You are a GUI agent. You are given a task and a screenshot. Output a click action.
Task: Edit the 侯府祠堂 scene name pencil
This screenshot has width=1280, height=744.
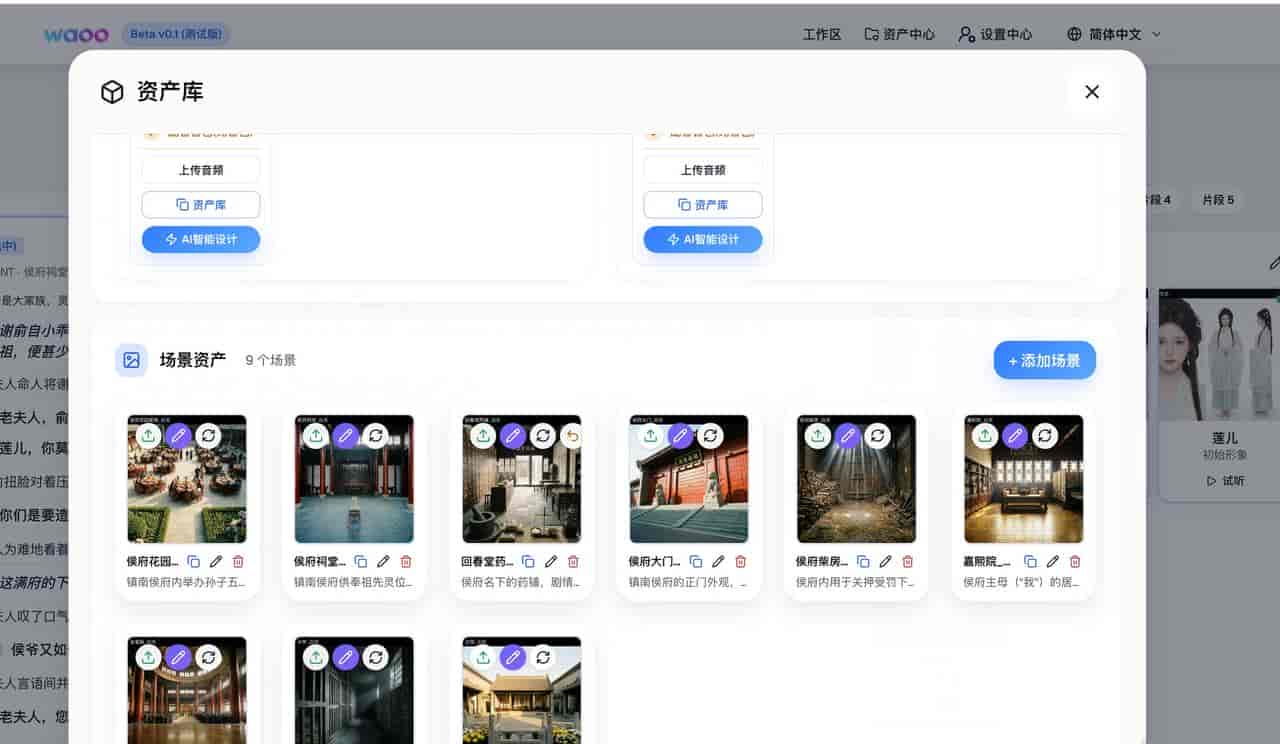coord(383,562)
